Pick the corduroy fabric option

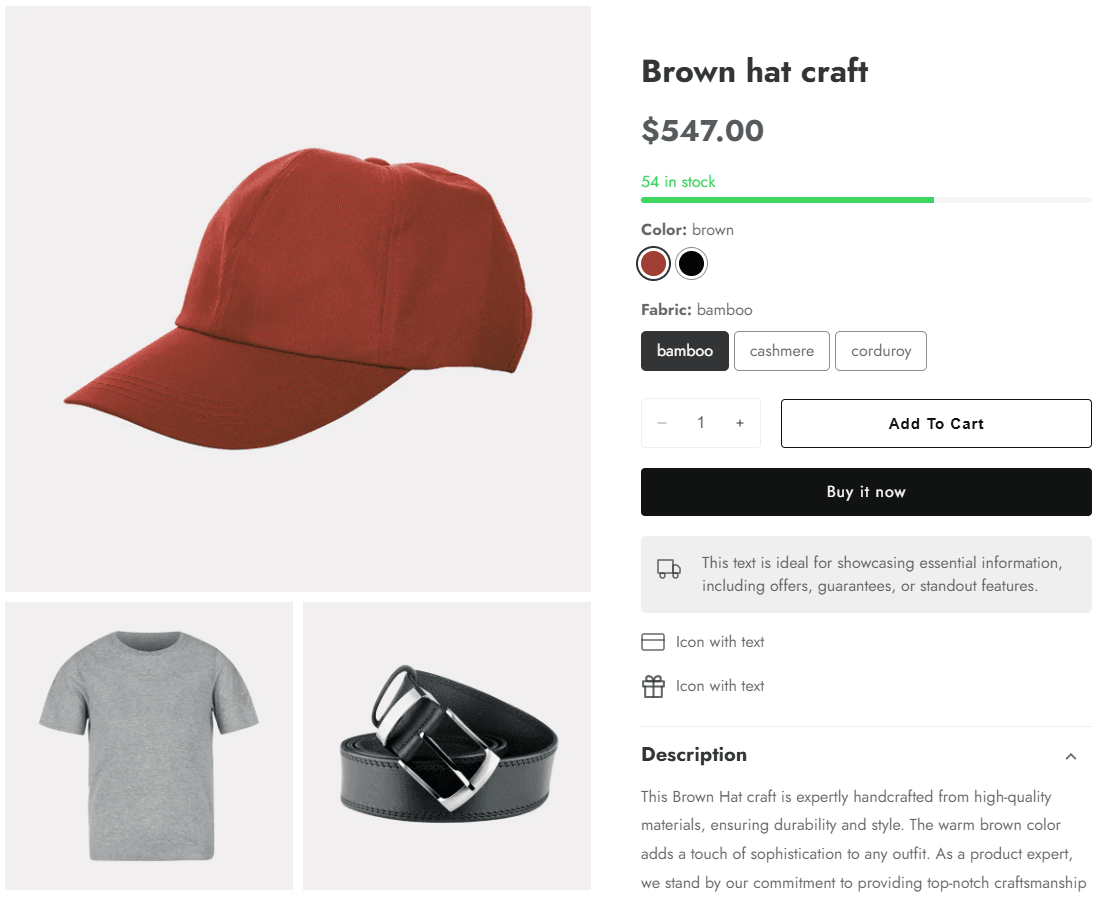click(x=881, y=351)
